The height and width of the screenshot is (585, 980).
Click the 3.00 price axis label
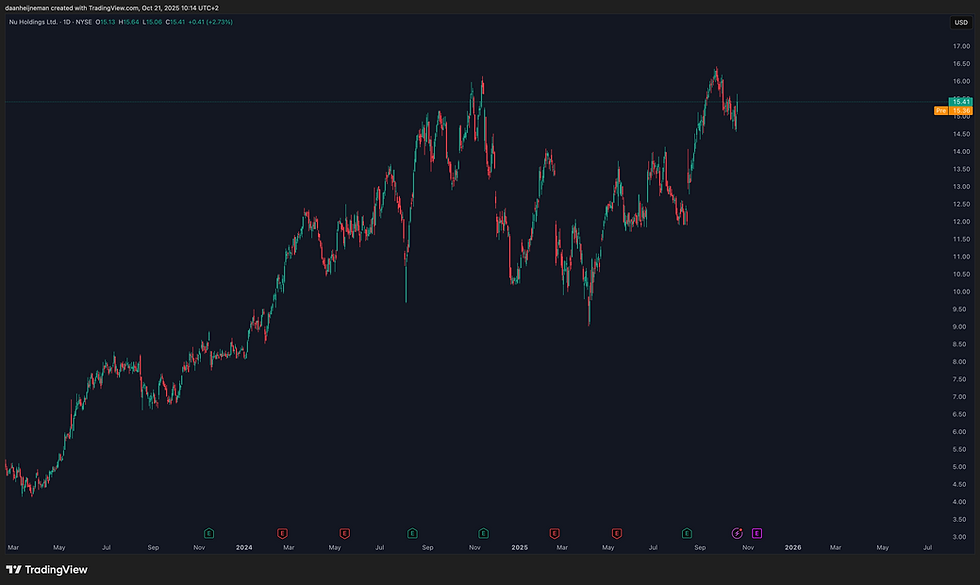click(x=959, y=537)
